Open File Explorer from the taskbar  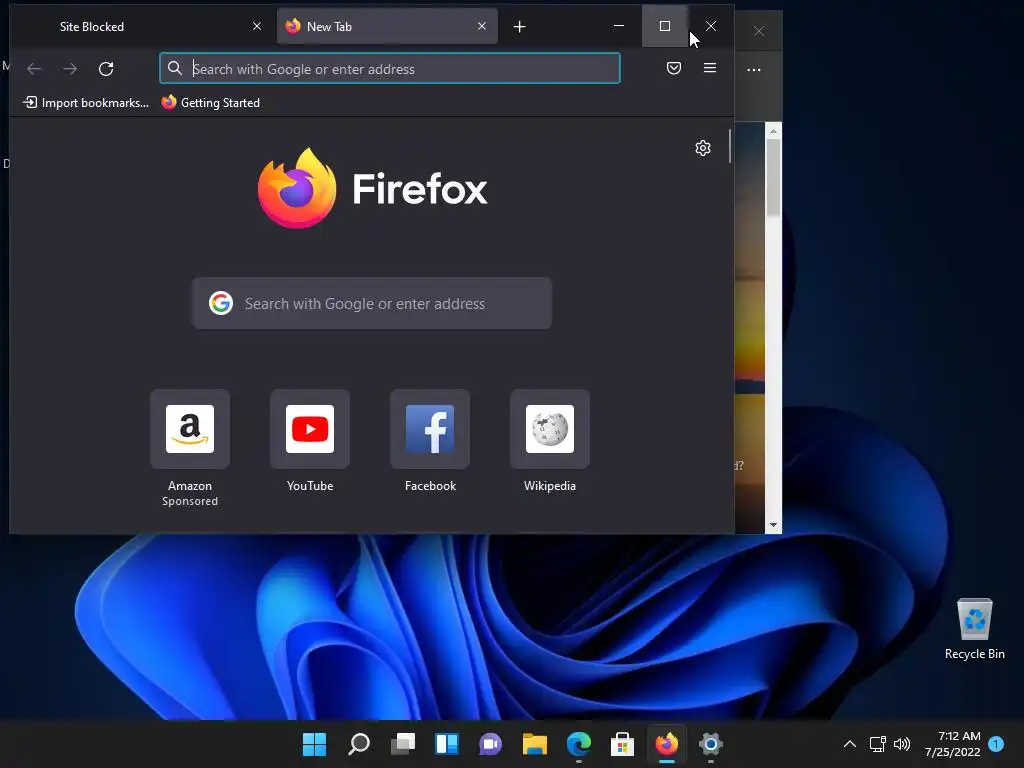[535, 744]
